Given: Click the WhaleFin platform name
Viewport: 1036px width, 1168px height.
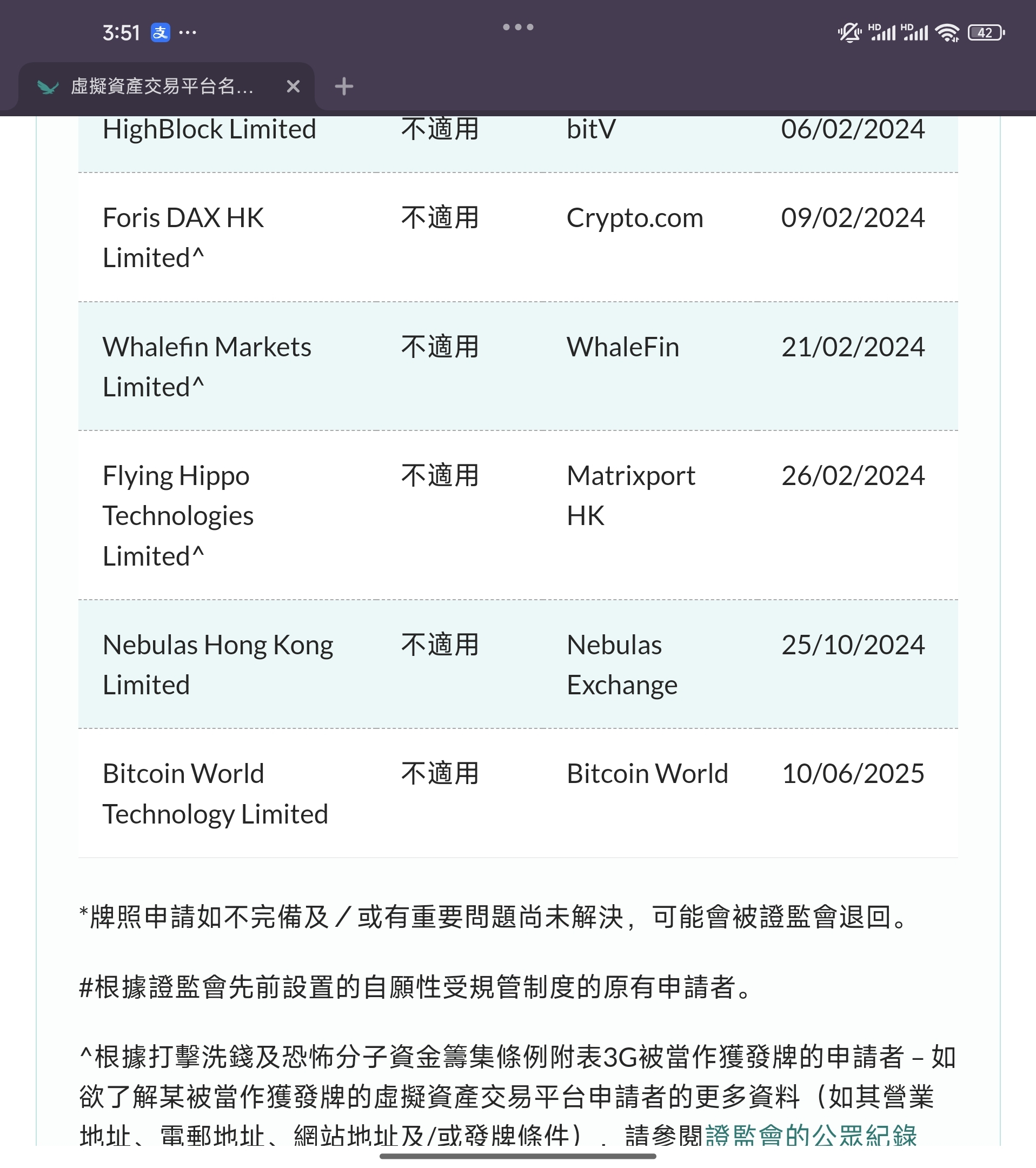Looking at the screenshot, I should [x=623, y=347].
